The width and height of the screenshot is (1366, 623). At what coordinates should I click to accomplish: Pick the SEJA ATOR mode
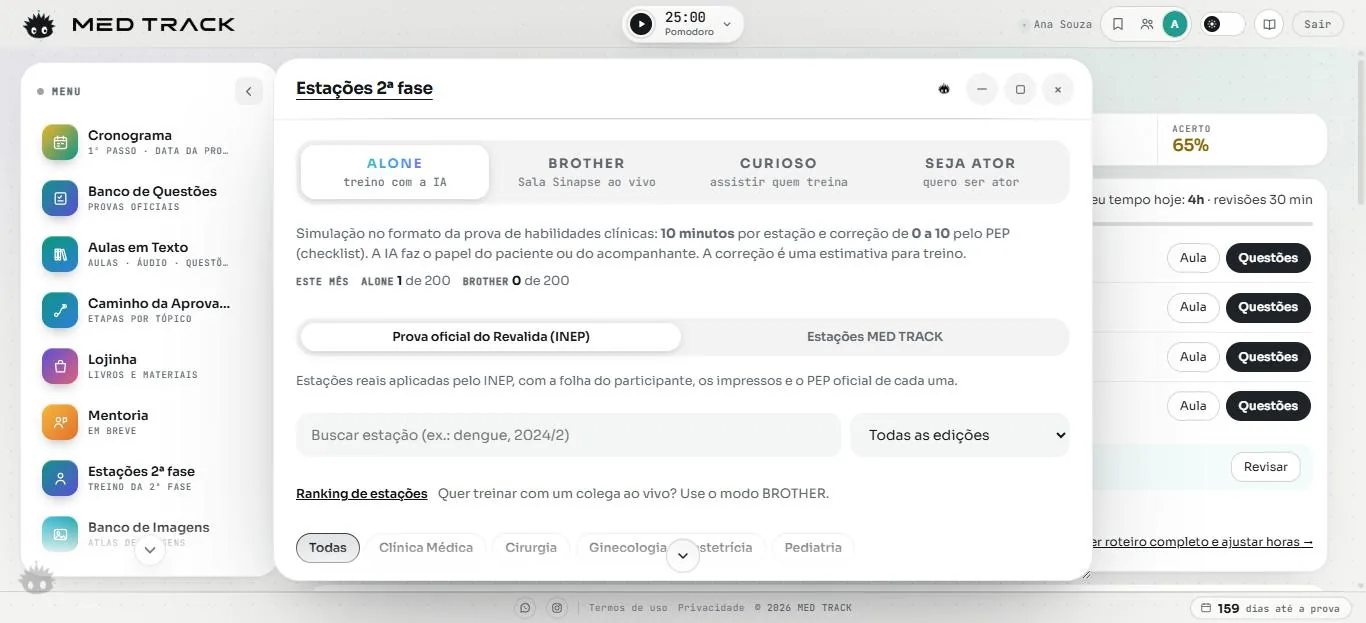click(970, 172)
